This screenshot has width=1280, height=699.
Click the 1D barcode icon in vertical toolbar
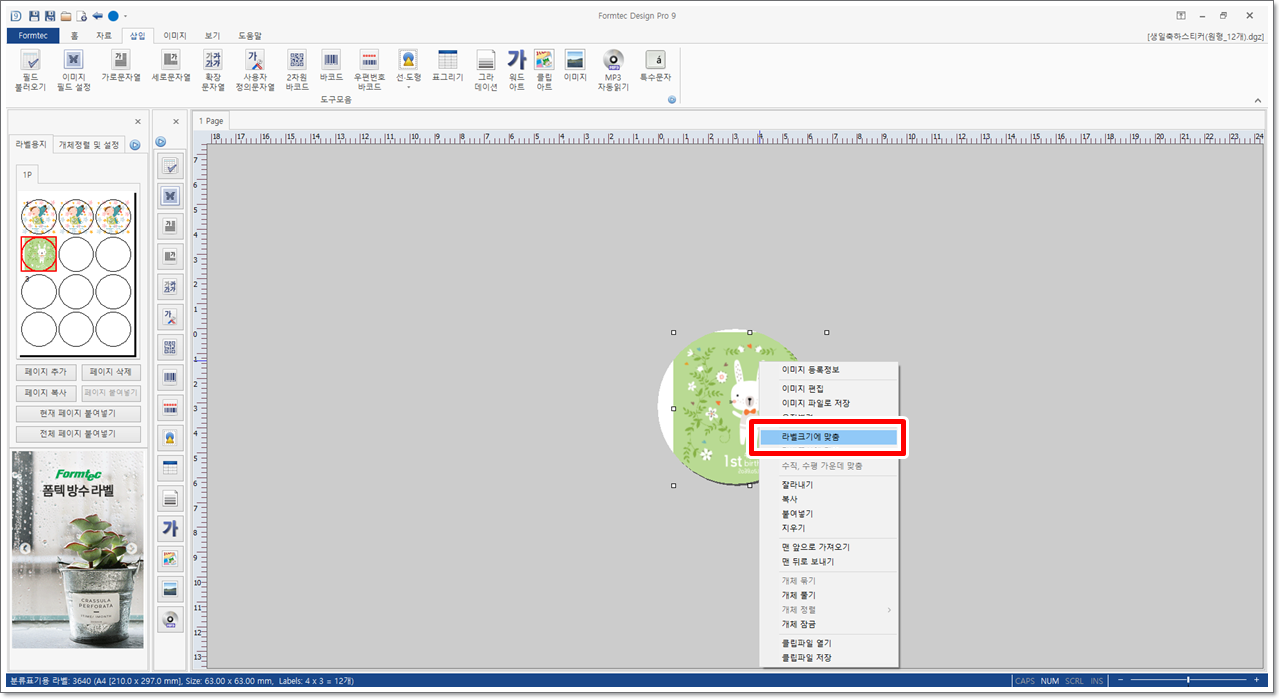pyautogui.click(x=170, y=378)
